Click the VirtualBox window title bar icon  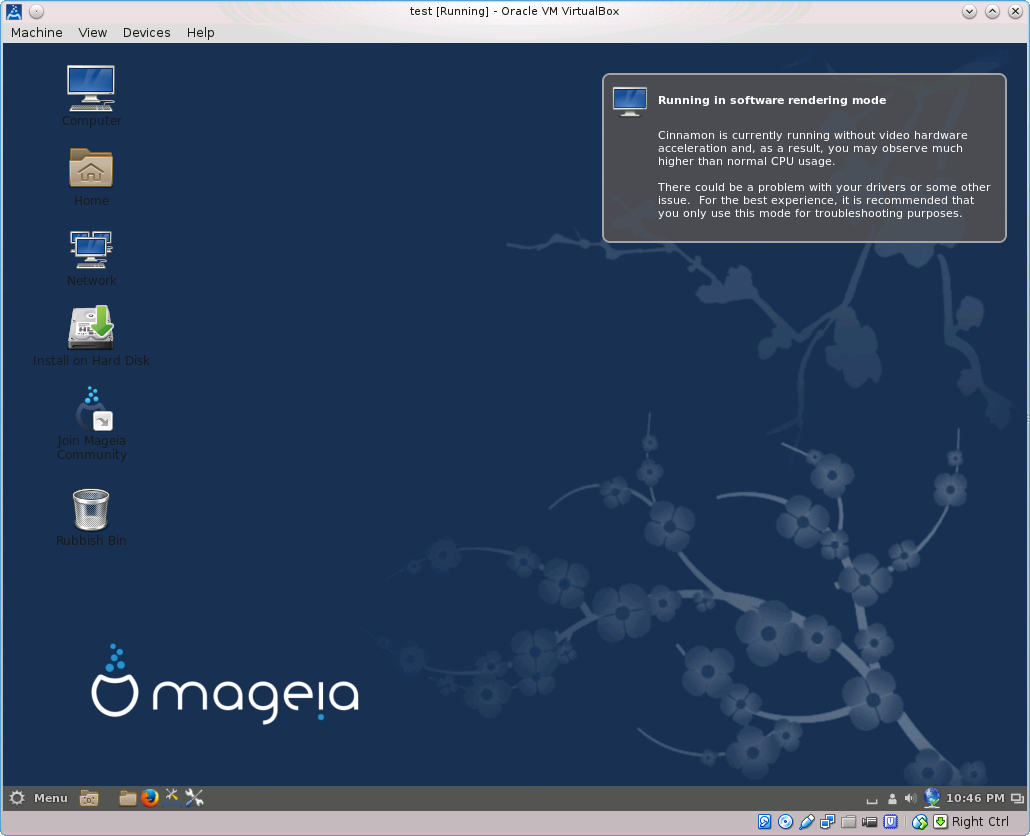pyautogui.click(x=14, y=11)
